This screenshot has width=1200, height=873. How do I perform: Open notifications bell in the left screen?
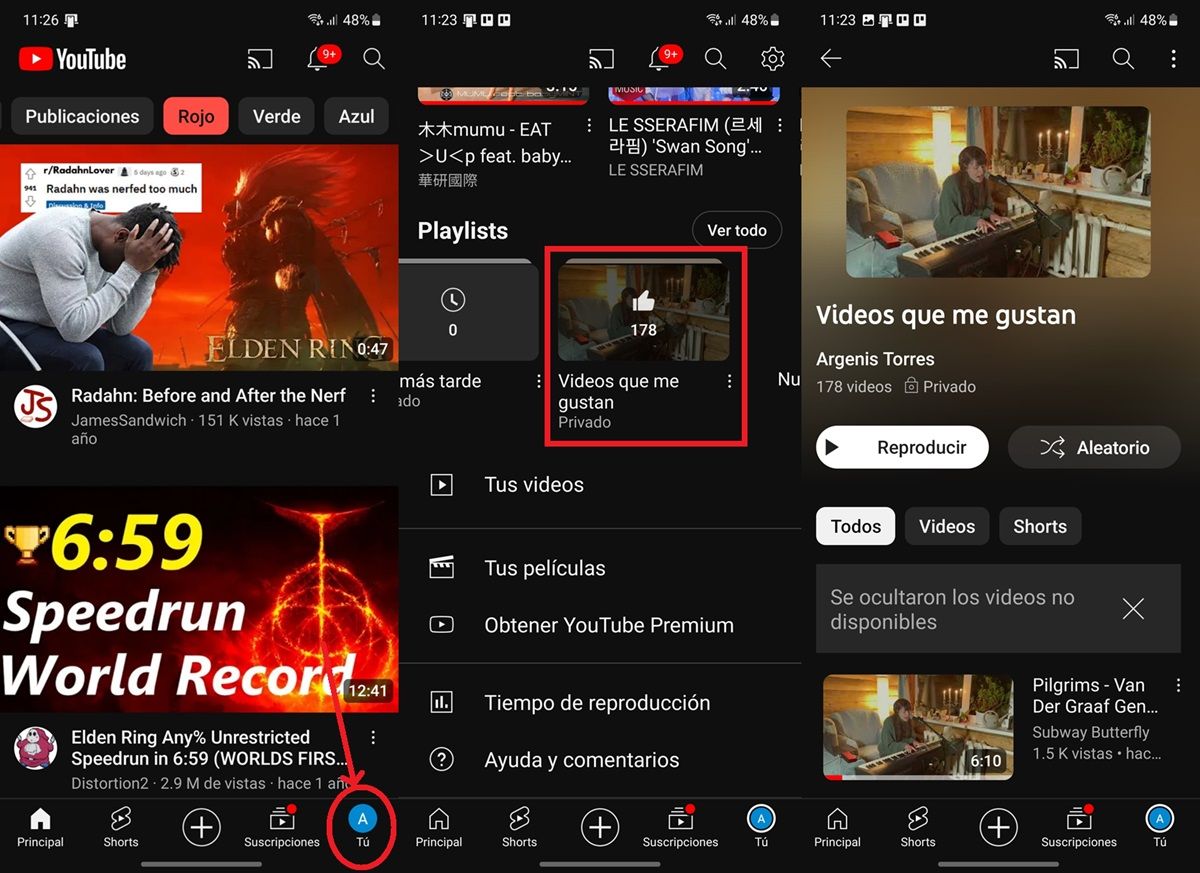click(x=319, y=59)
